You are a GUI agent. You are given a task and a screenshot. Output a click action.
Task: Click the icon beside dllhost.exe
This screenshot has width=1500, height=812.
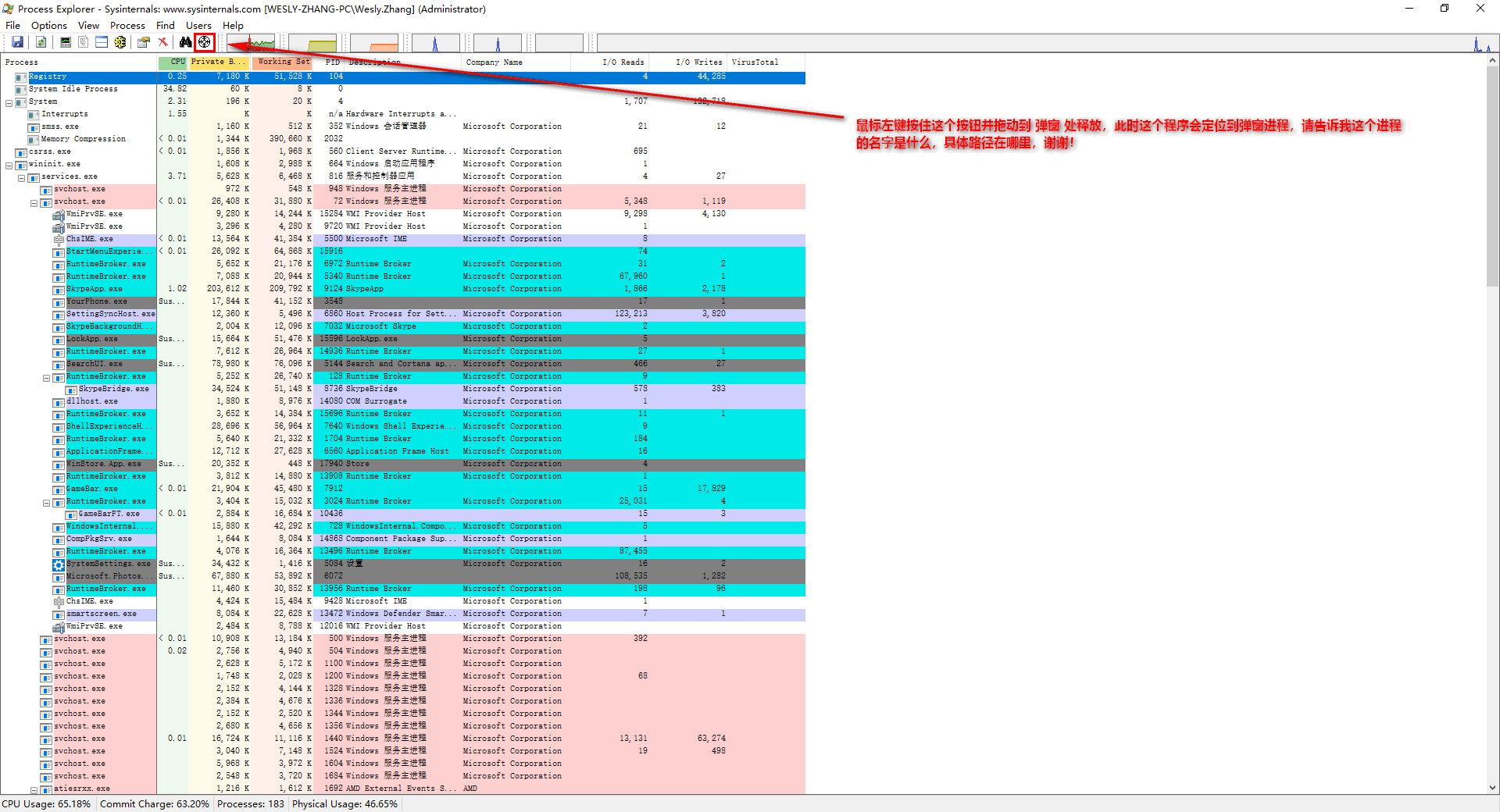click(59, 401)
